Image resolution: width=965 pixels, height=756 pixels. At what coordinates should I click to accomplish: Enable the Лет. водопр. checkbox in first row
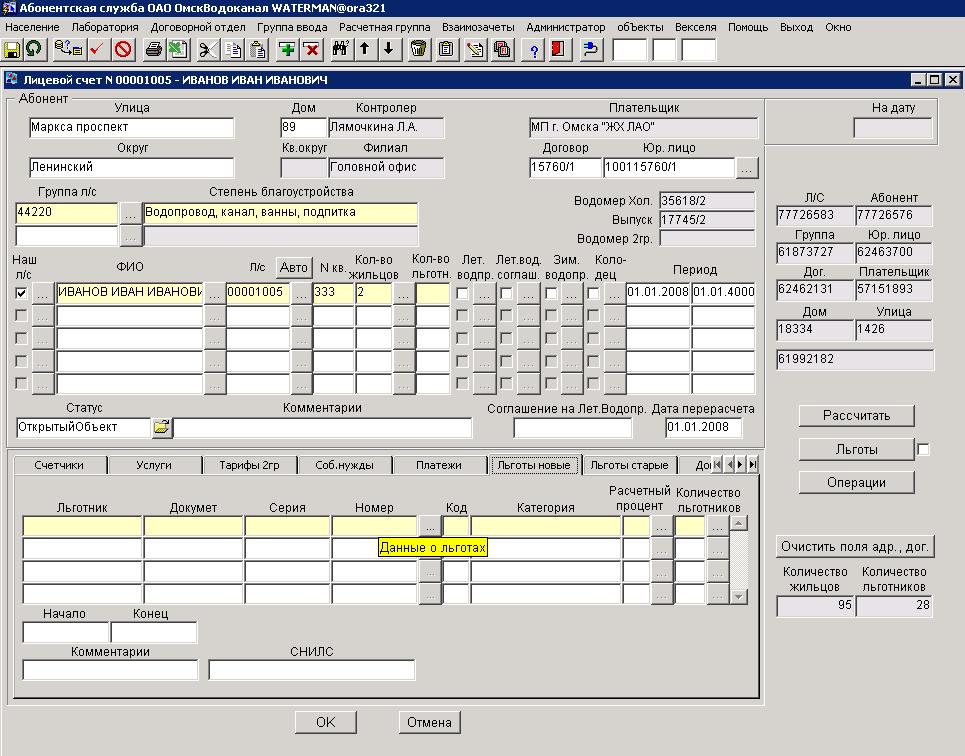click(x=462, y=293)
